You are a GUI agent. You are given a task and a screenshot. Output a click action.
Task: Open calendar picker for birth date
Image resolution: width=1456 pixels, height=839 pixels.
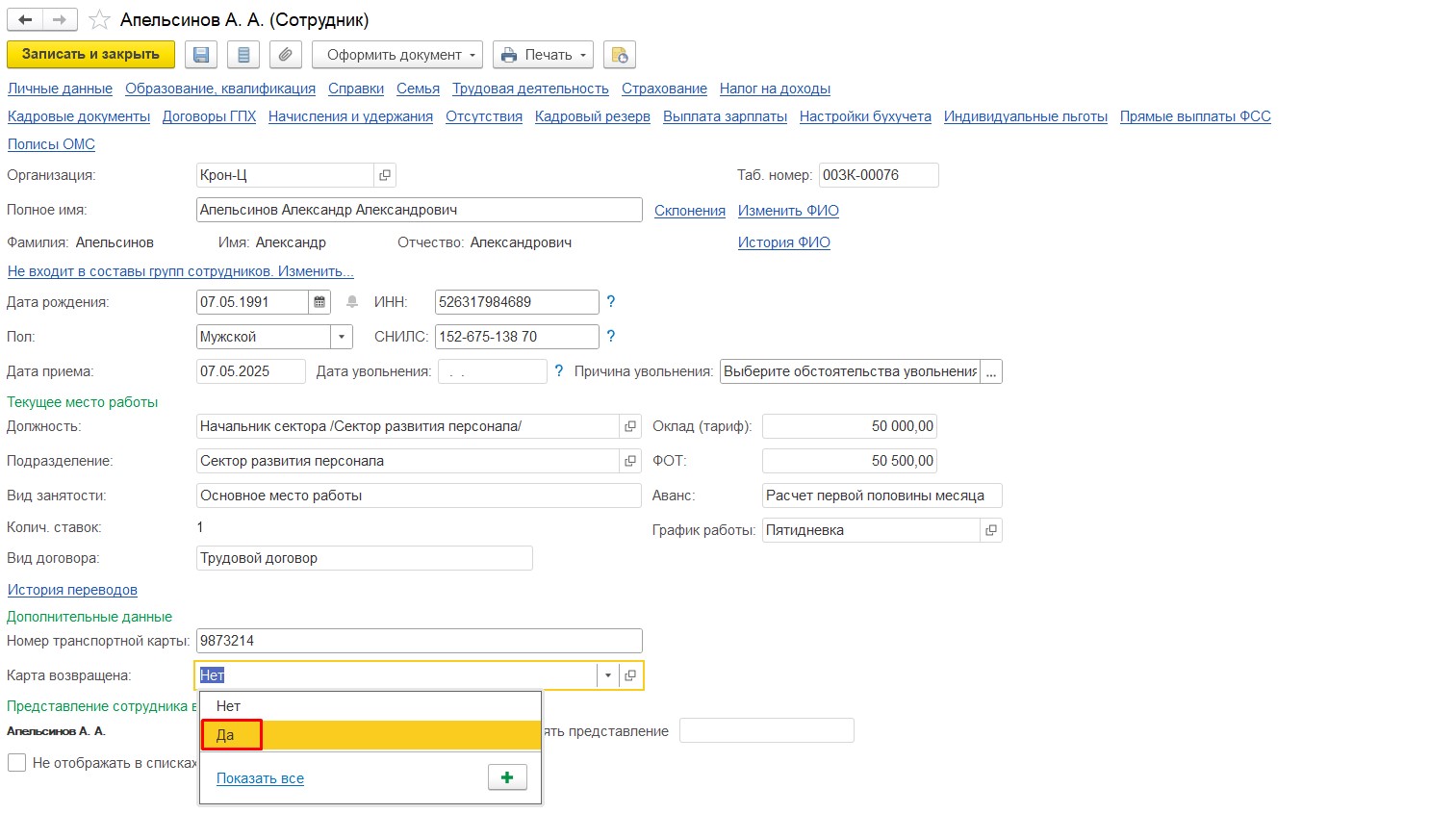pos(319,302)
